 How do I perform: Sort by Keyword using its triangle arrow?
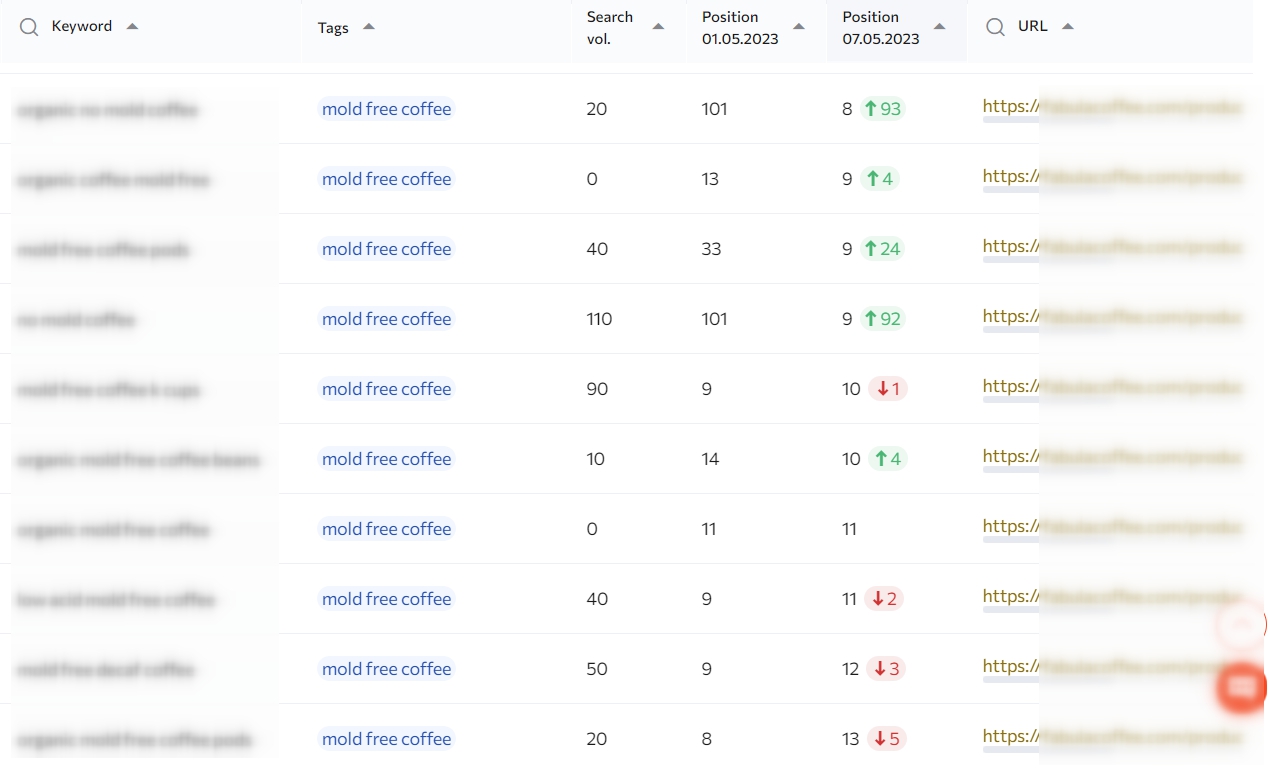(x=132, y=26)
